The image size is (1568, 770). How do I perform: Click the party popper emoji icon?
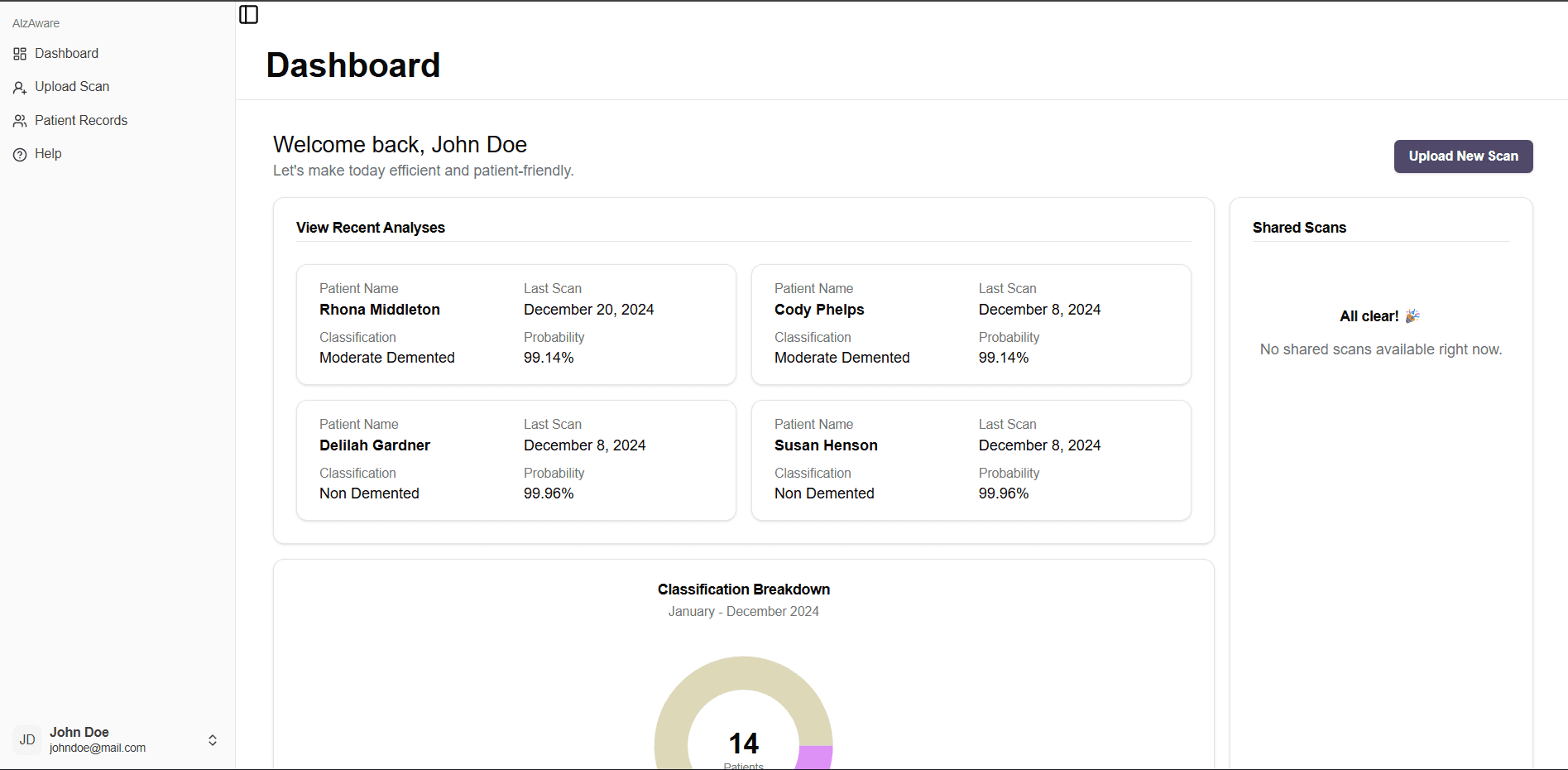point(1412,316)
